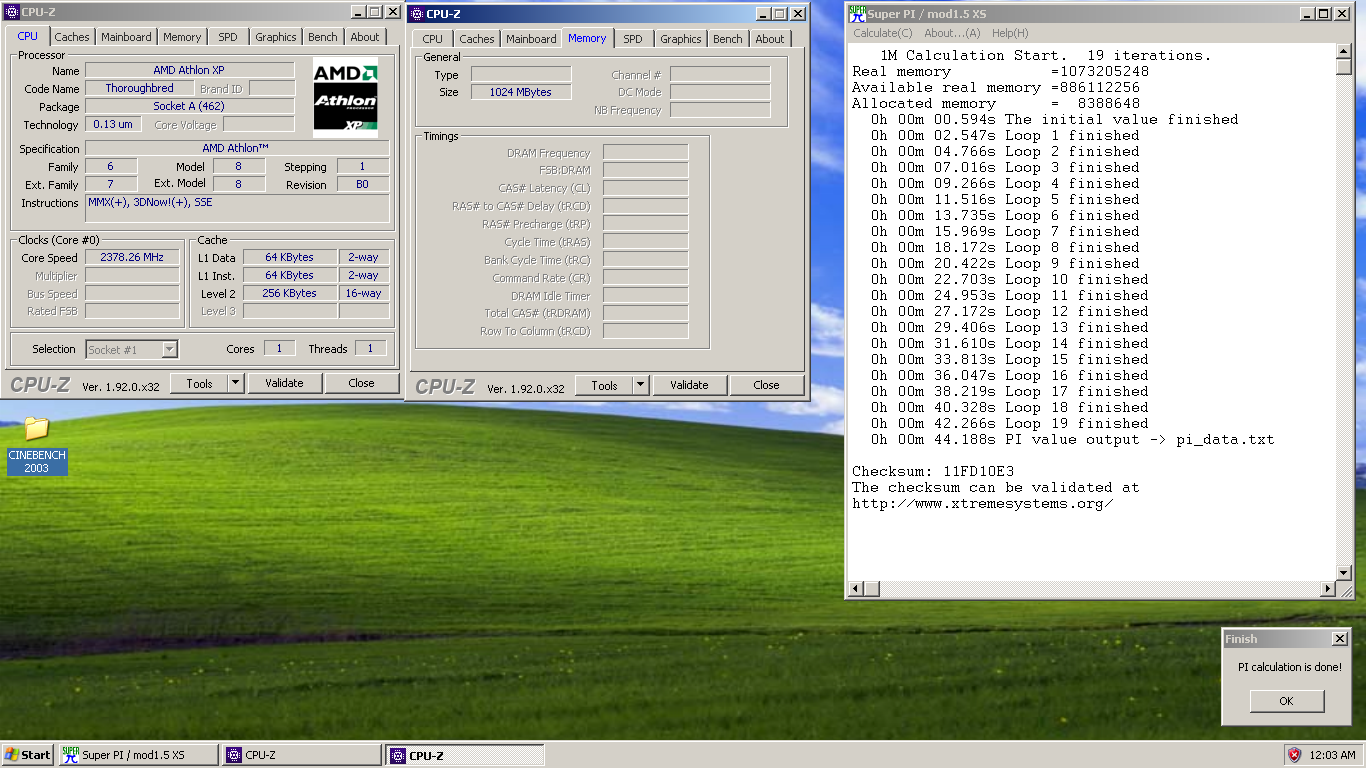Image resolution: width=1366 pixels, height=768 pixels.
Task: Expand Tools dropdown arrow in Memory CPU-Z
Action: [641, 385]
